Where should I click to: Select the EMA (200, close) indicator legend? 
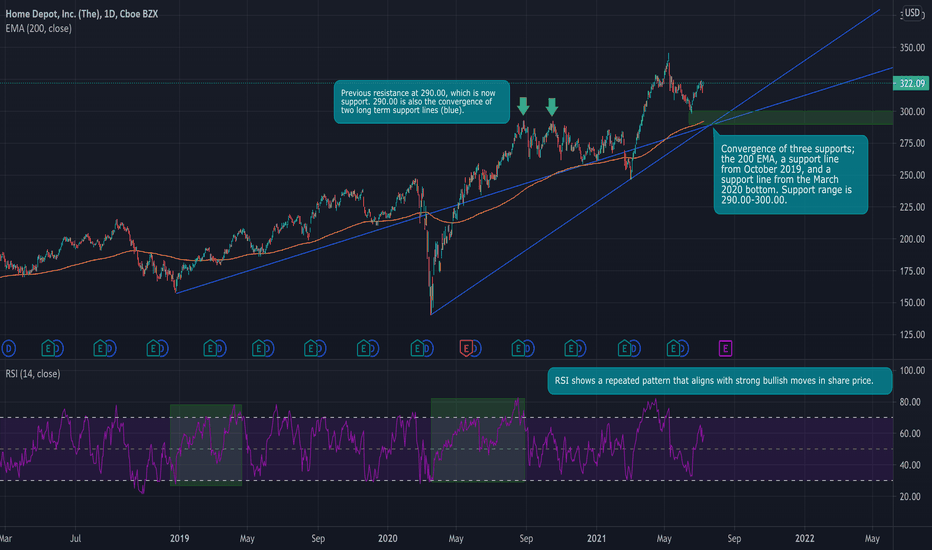[39, 29]
